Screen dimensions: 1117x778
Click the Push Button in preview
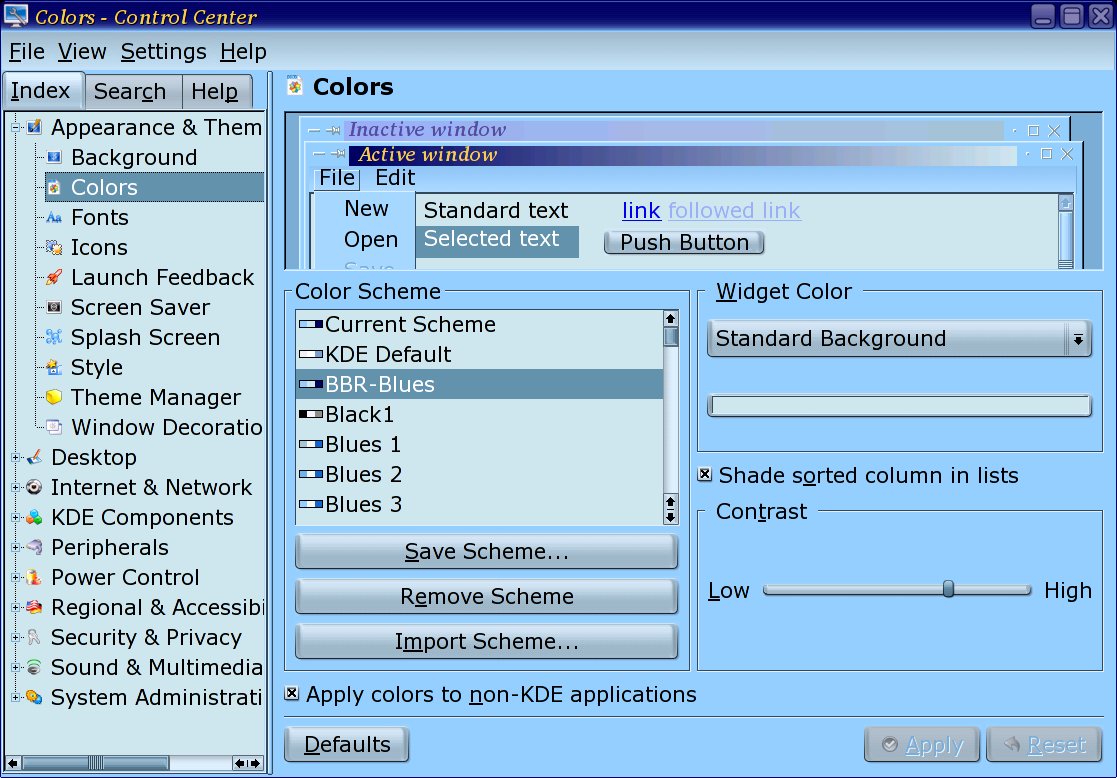click(684, 242)
